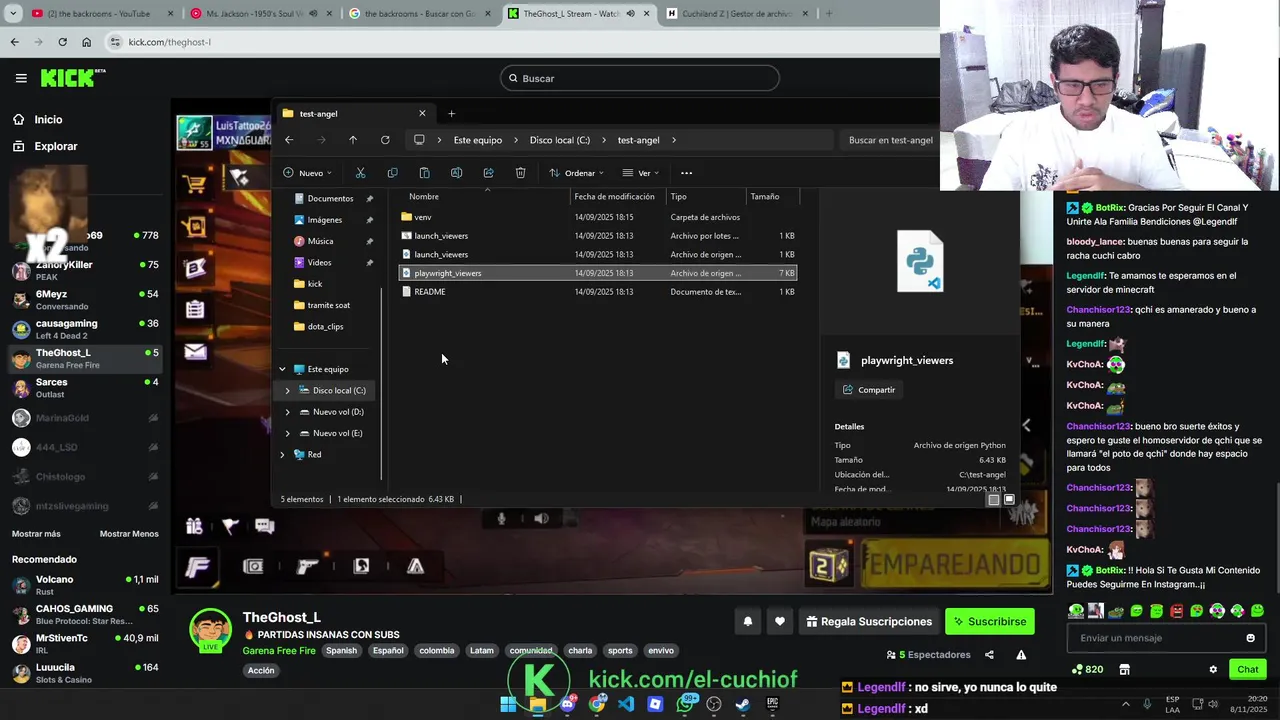Switch Explorer to large icons view
The image size is (1280, 720).
pos(1009,499)
